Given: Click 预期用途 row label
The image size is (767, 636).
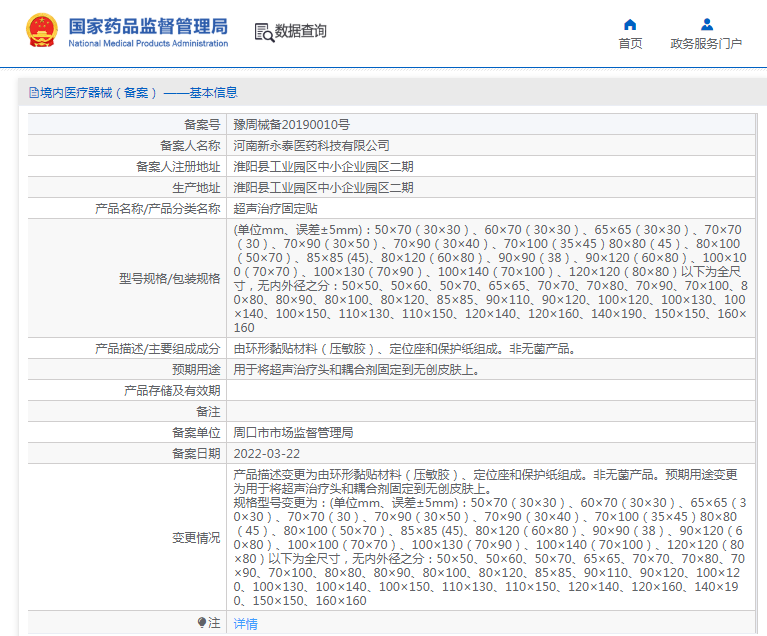Looking at the screenshot, I should tap(196, 370).
